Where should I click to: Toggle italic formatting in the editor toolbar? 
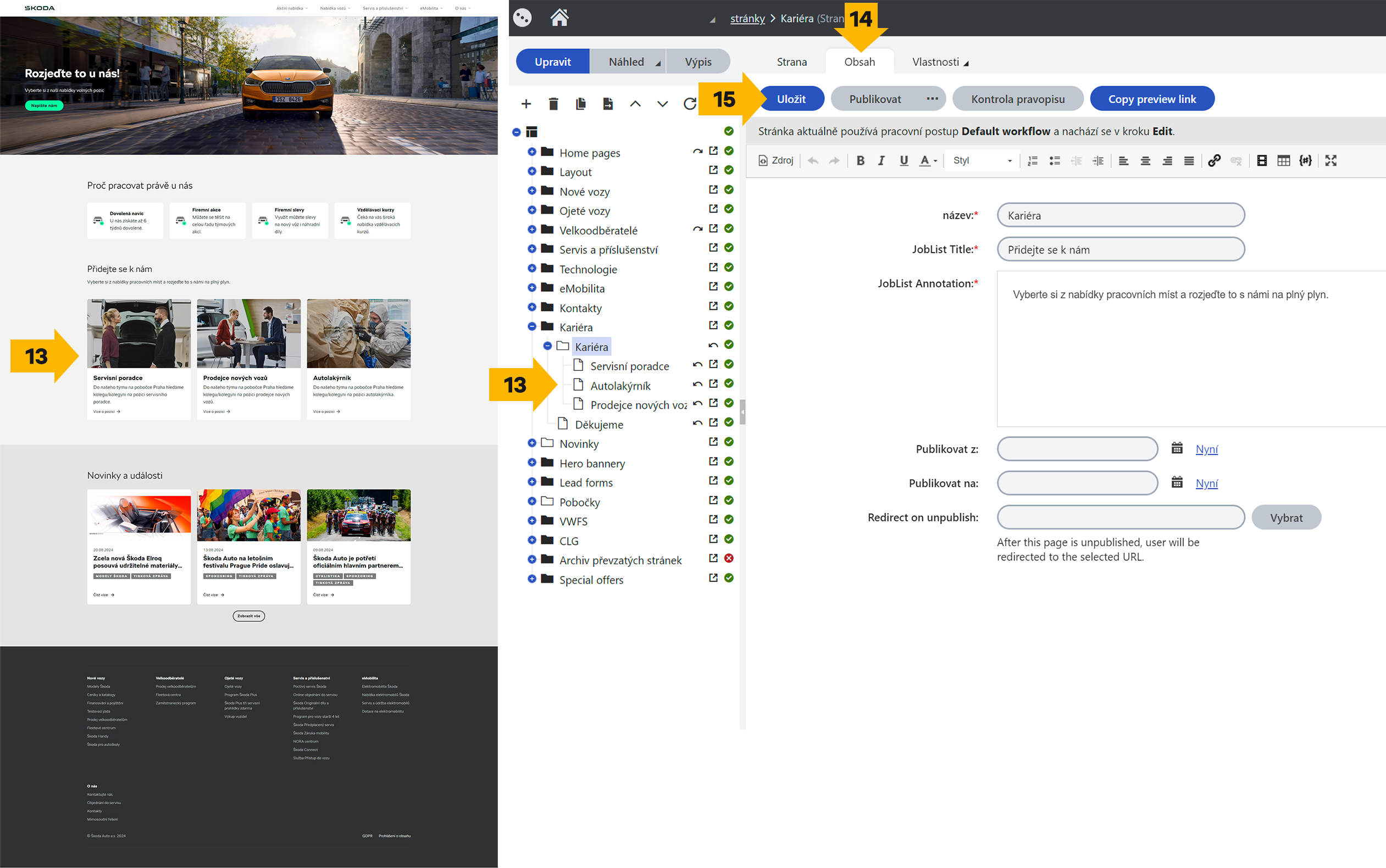pyautogui.click(x=882, y=161)
